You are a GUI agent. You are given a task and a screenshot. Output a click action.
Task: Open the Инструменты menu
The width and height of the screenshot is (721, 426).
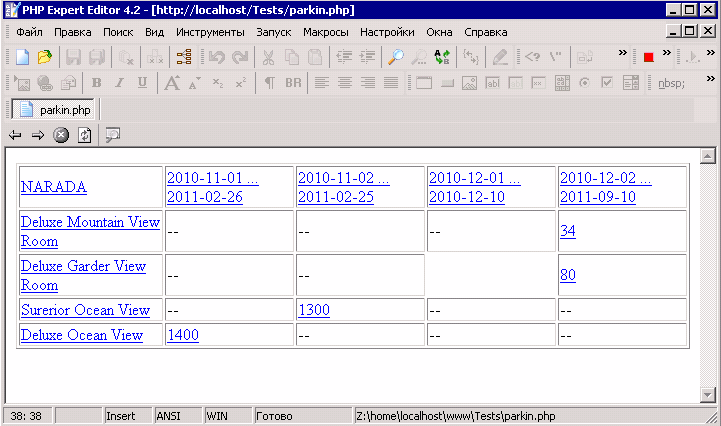click(210, 32)
